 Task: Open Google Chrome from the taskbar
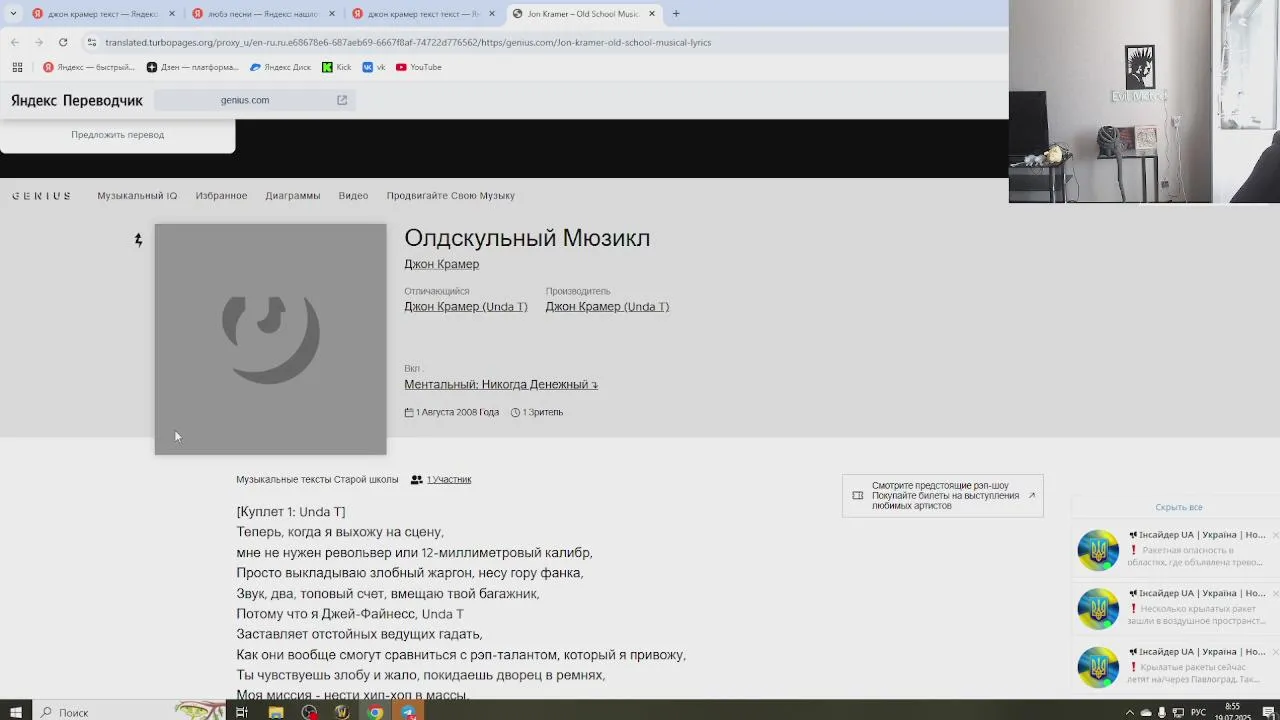coord(375,712)
